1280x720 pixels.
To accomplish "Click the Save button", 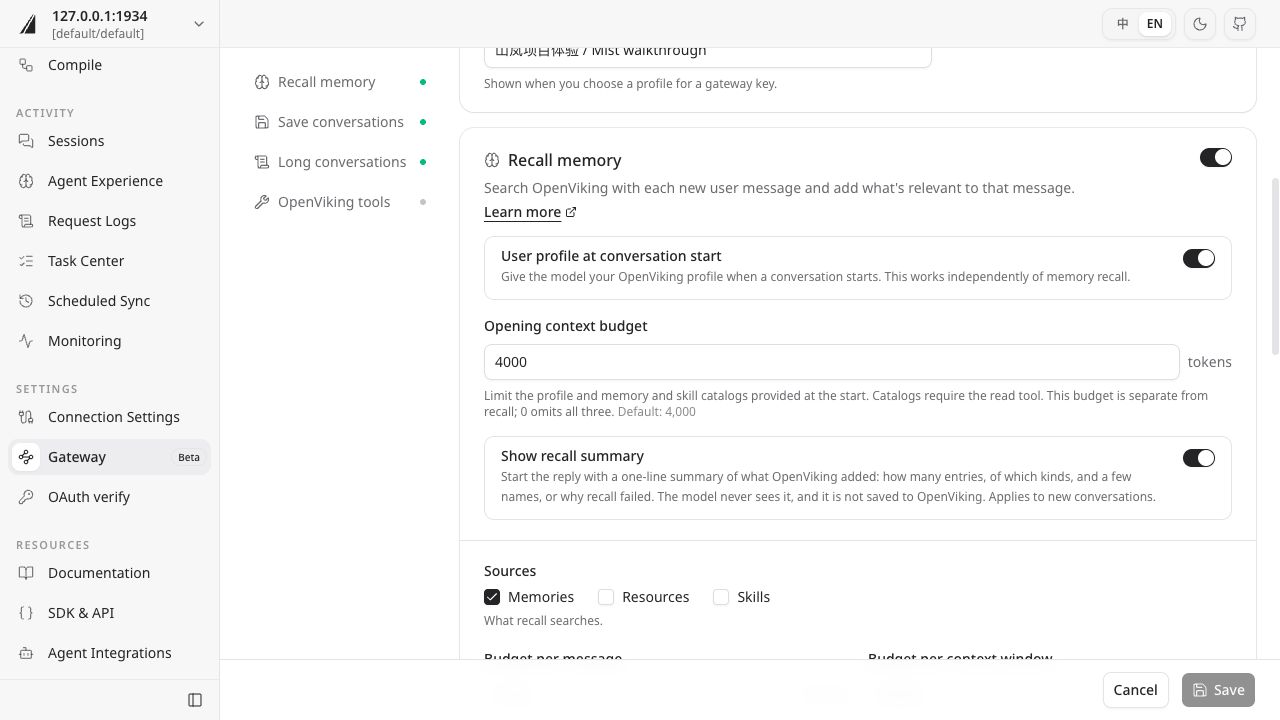I will tap(1218, 690).
